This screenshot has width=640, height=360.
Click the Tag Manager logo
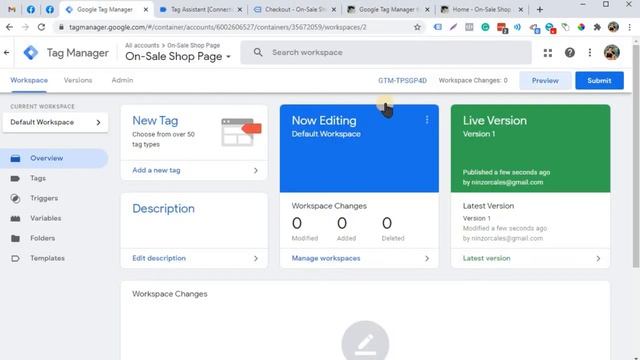31,53
